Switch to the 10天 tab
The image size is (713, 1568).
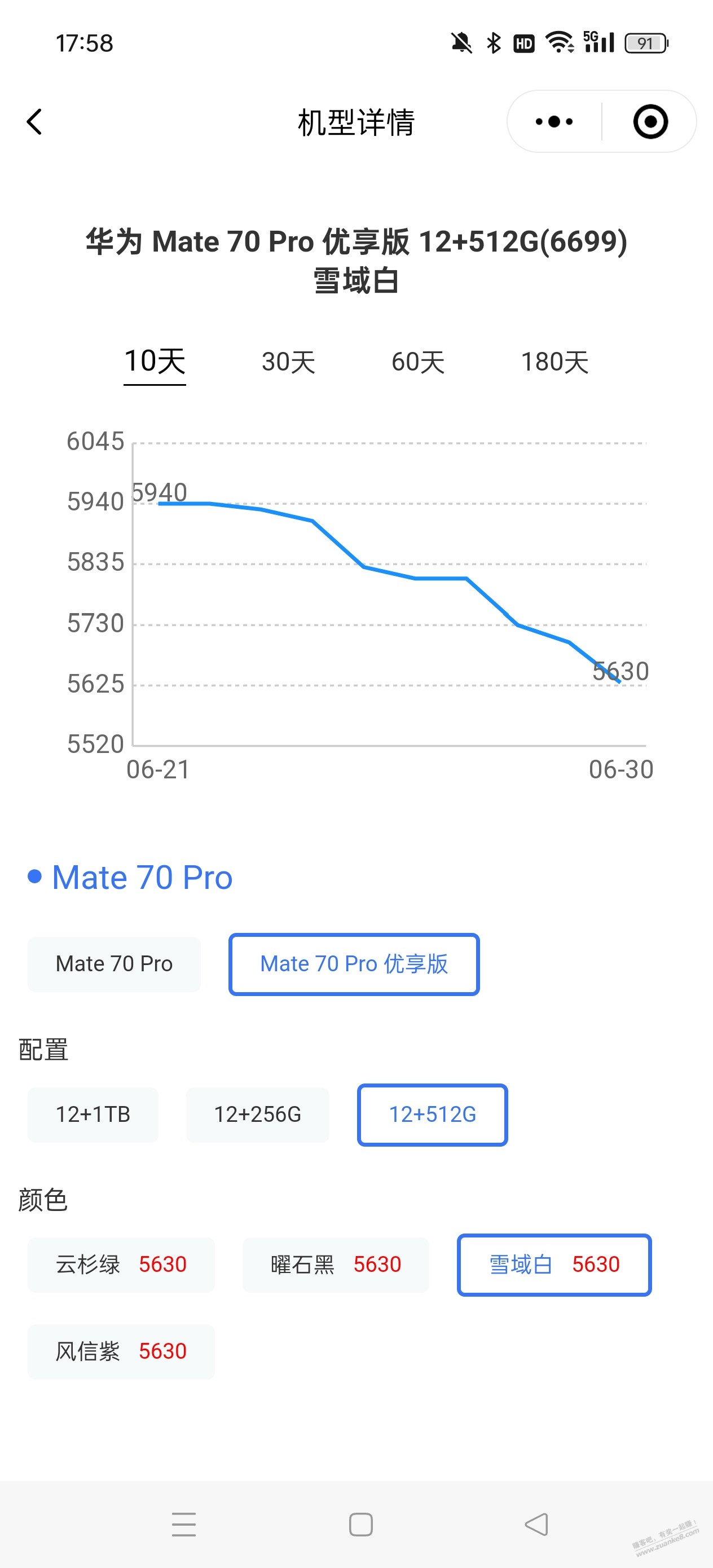coord(155,362)
